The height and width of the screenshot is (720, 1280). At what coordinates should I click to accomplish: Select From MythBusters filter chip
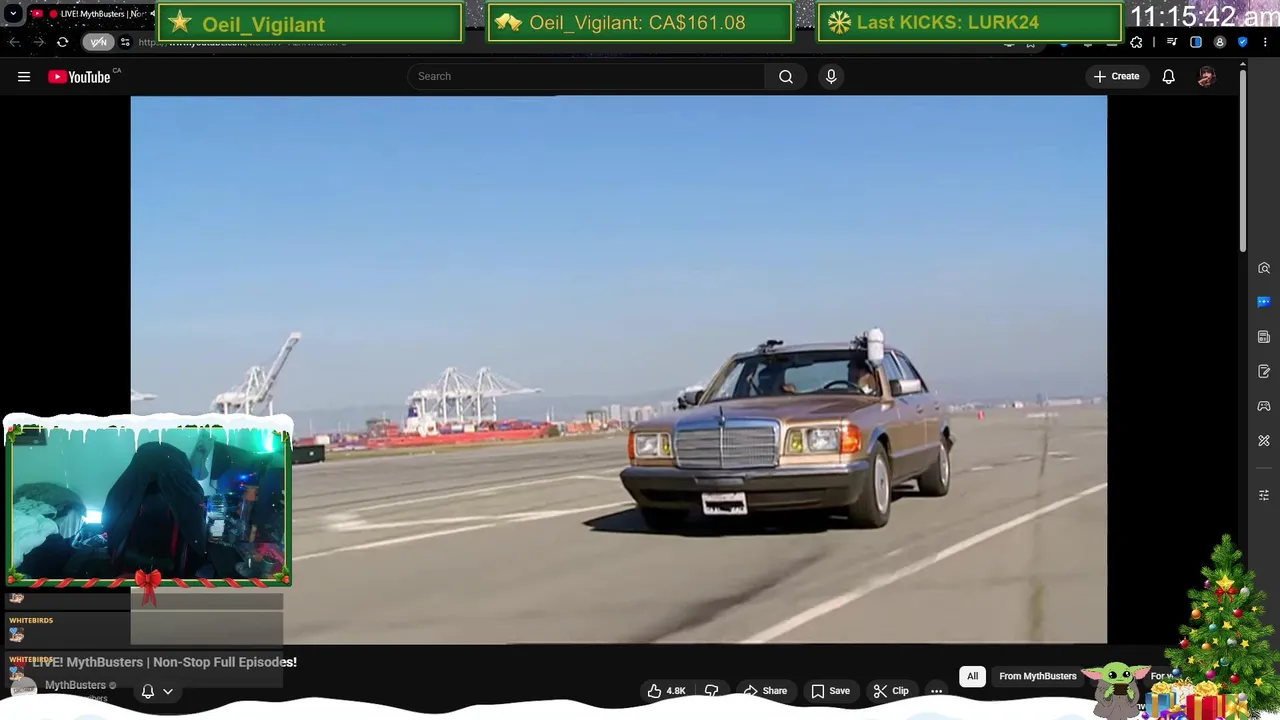pyautogui.click(x=1038, y=676)
